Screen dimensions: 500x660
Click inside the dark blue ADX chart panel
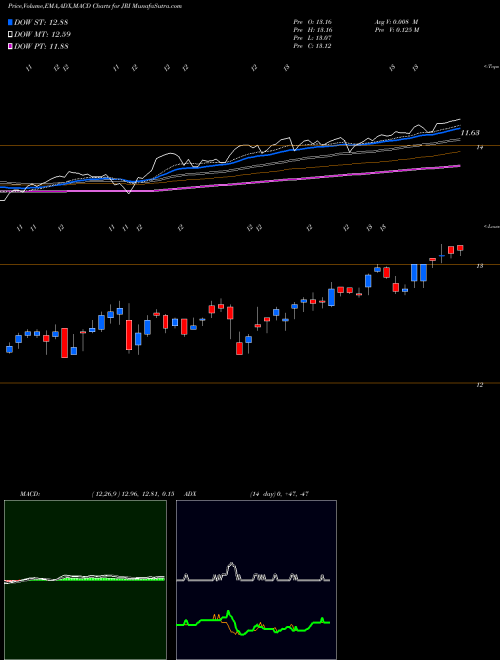pyautogui.click(x=256, y=580)
